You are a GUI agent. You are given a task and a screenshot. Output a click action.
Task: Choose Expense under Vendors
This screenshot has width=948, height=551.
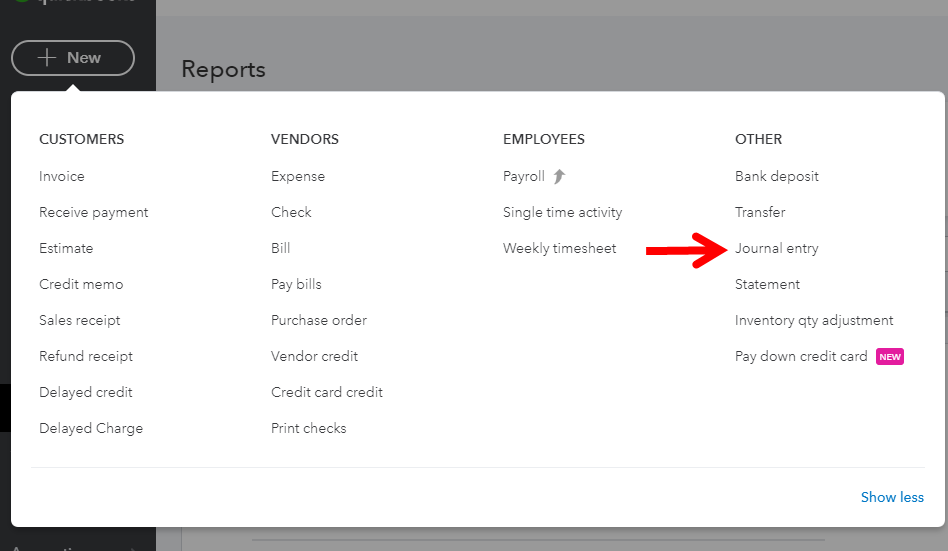(298, 176)
